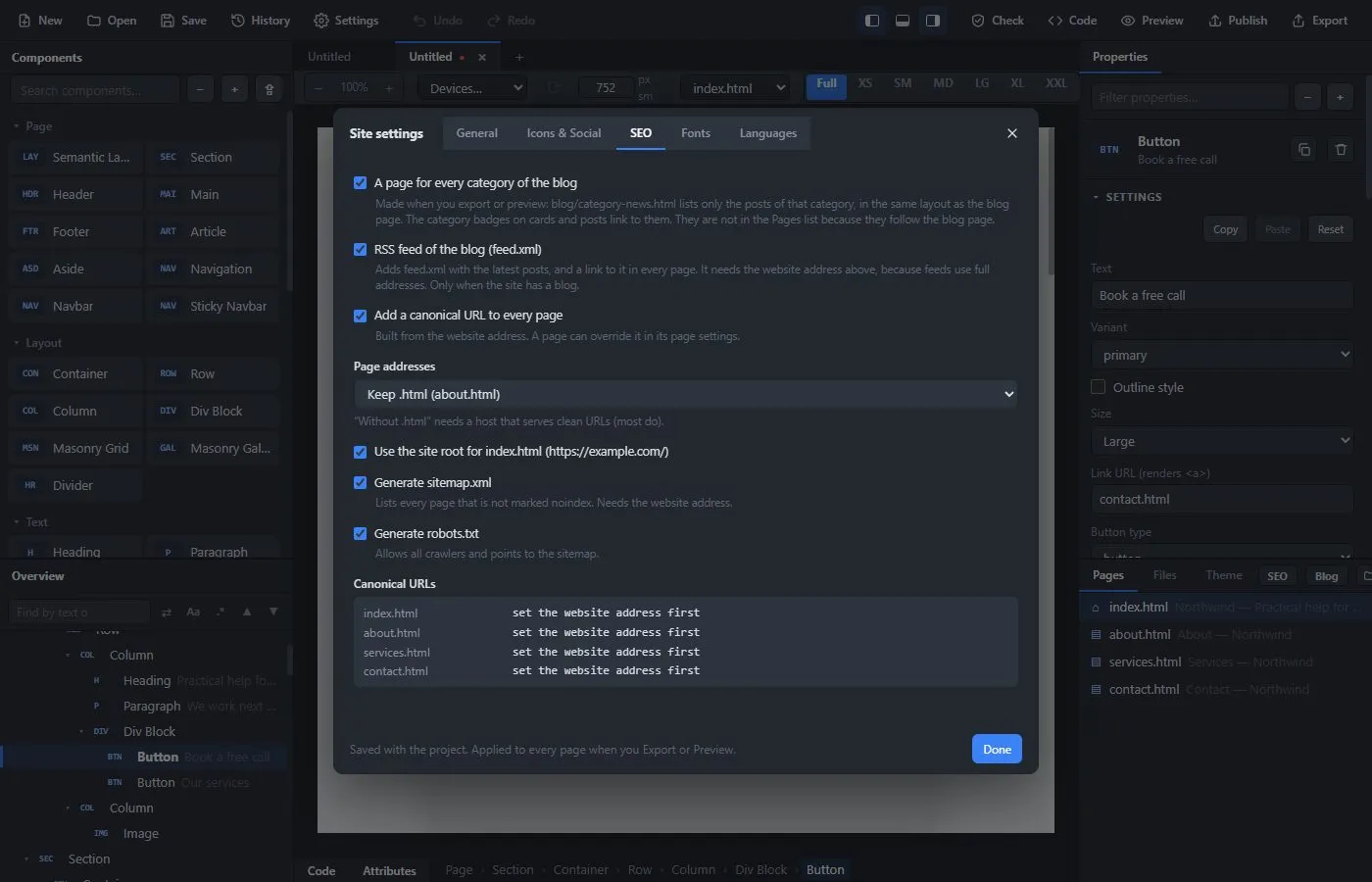The width and height of the screenshot is (1372, 882).
Task: Switch to the Fonts tab
Action: pyautogui.click(x=696, y=133)
